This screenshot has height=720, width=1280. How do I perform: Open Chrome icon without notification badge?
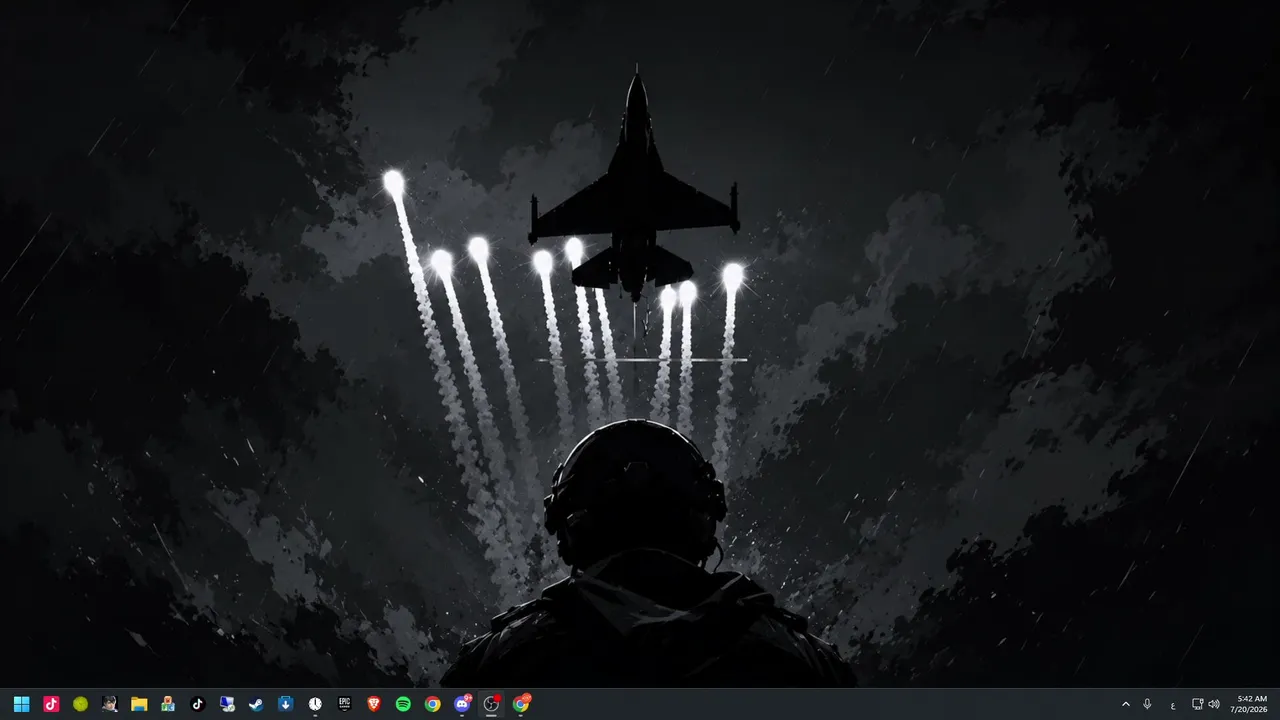pyautogui.click(x=432, y=704)
